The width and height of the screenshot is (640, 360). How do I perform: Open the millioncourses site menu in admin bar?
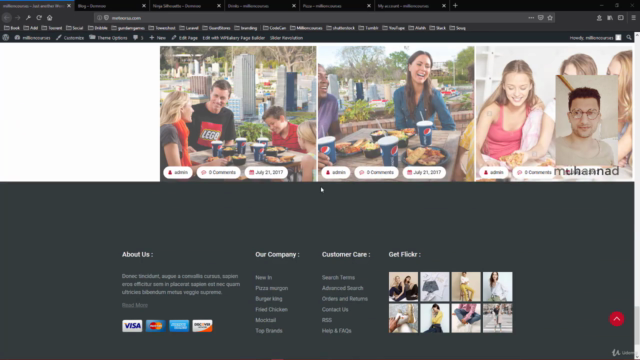(x=32, y=38)
